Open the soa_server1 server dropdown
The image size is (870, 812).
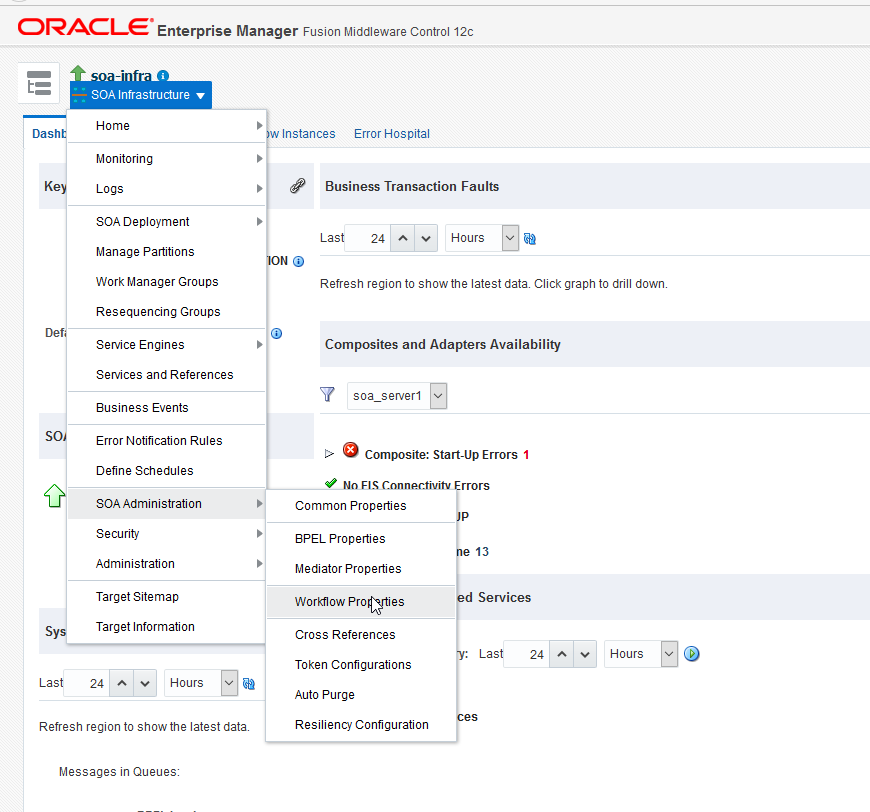(x=438, y=396)
